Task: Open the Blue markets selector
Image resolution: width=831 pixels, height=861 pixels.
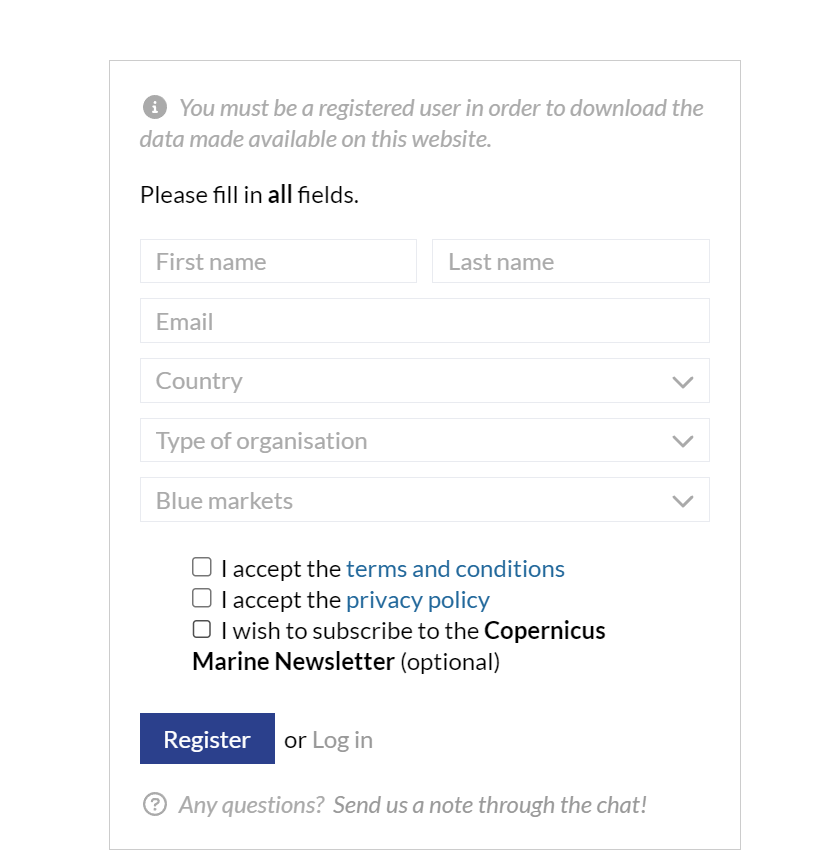Action: [400, 501]
